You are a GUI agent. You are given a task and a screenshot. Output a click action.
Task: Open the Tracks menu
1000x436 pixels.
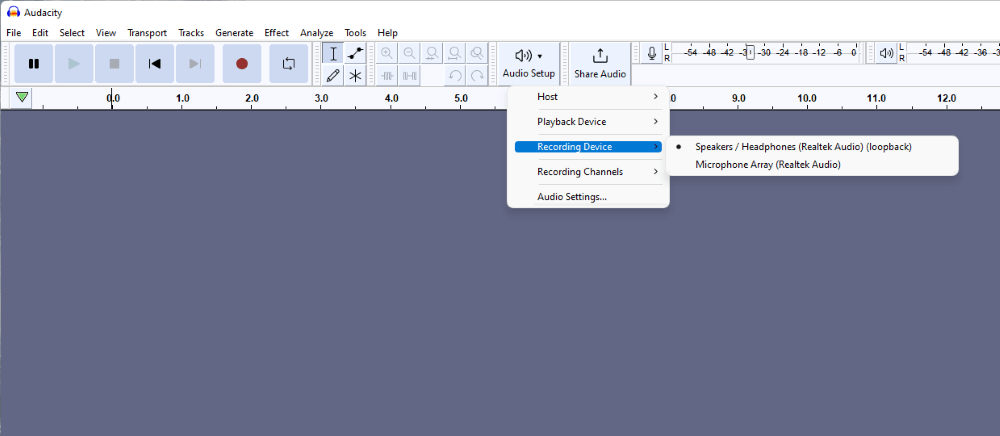(x=191, y=33)
